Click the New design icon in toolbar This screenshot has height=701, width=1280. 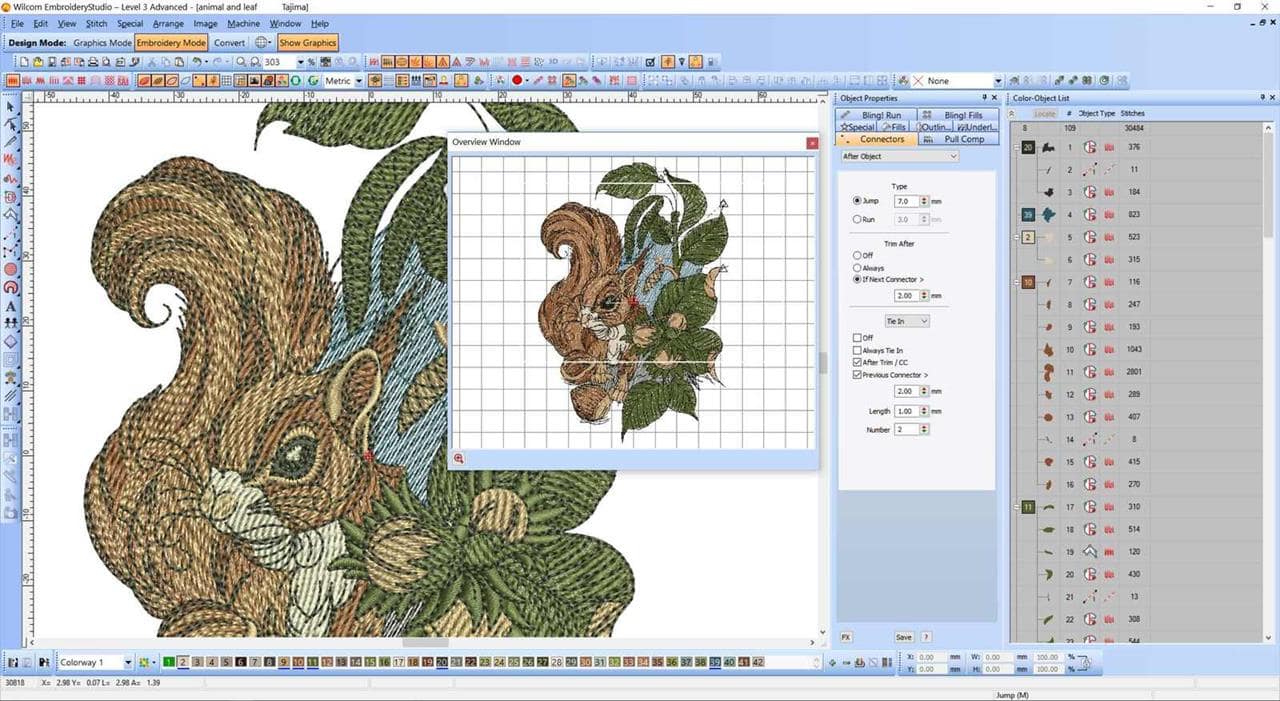coord(25,62)
